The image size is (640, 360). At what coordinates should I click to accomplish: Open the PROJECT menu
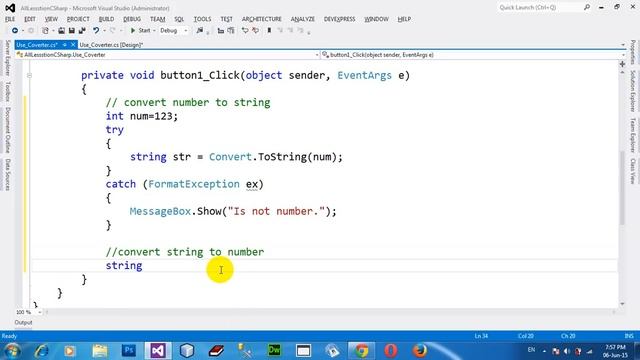pos(78,19)
